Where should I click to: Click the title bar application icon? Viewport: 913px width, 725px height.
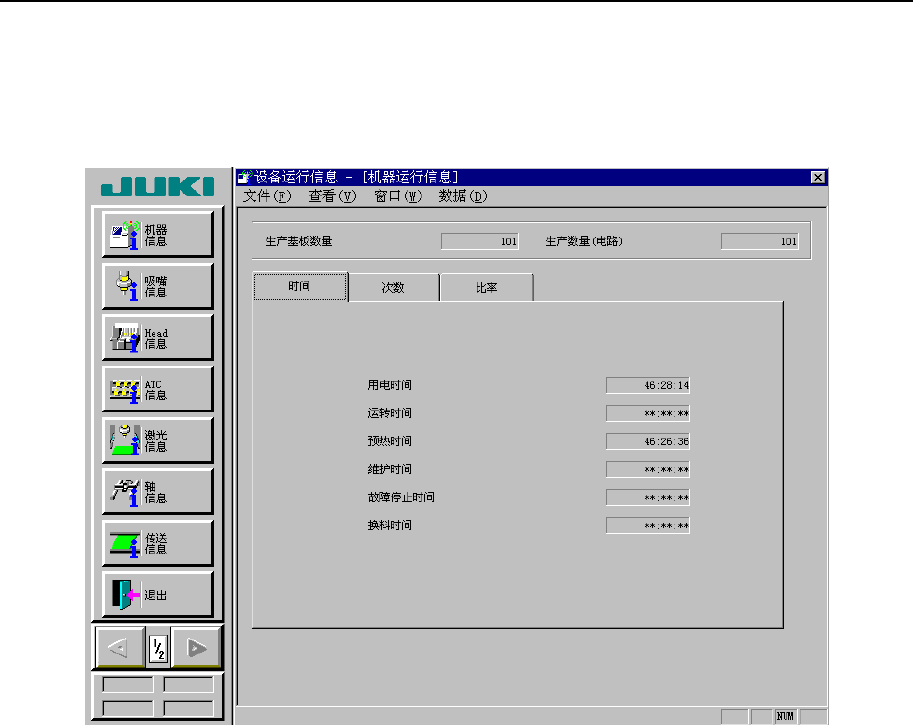click(245, 176)
